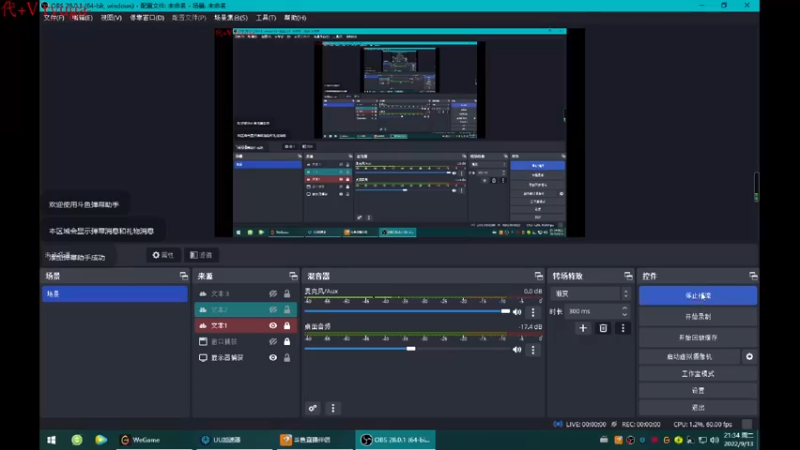The width and height of the screenshot is (800, 450).
Task: Open the Windows Start menu
Action: point(52,440)
